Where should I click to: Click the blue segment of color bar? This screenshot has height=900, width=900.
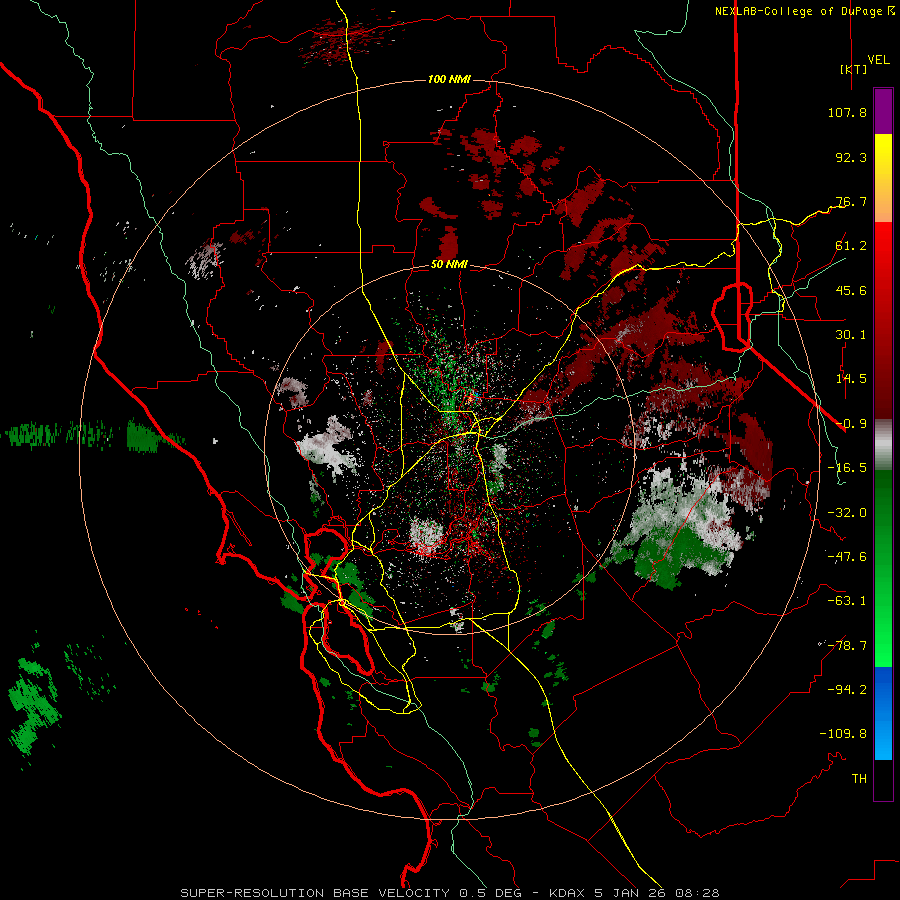883,713
